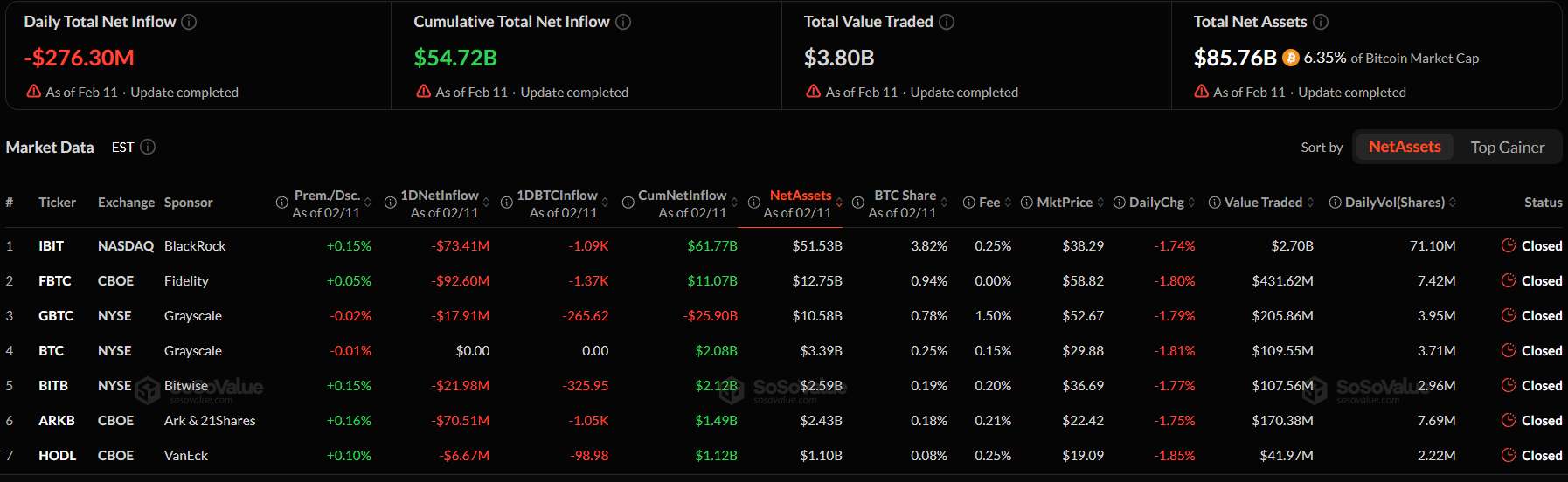Screen dimensions: 1568x482
Task: Click info icon before Prem./Dsc. column
Action: click(x=281, y=203)
